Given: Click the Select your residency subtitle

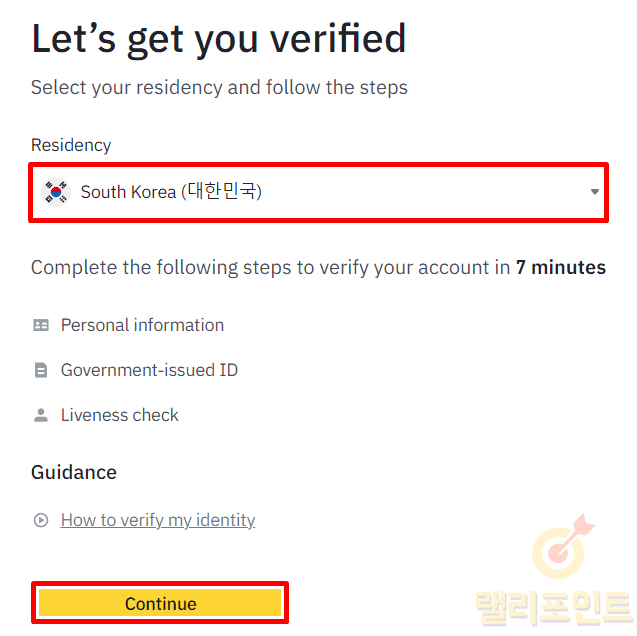Looking at the screenshot, I should [x=219, y=87].
